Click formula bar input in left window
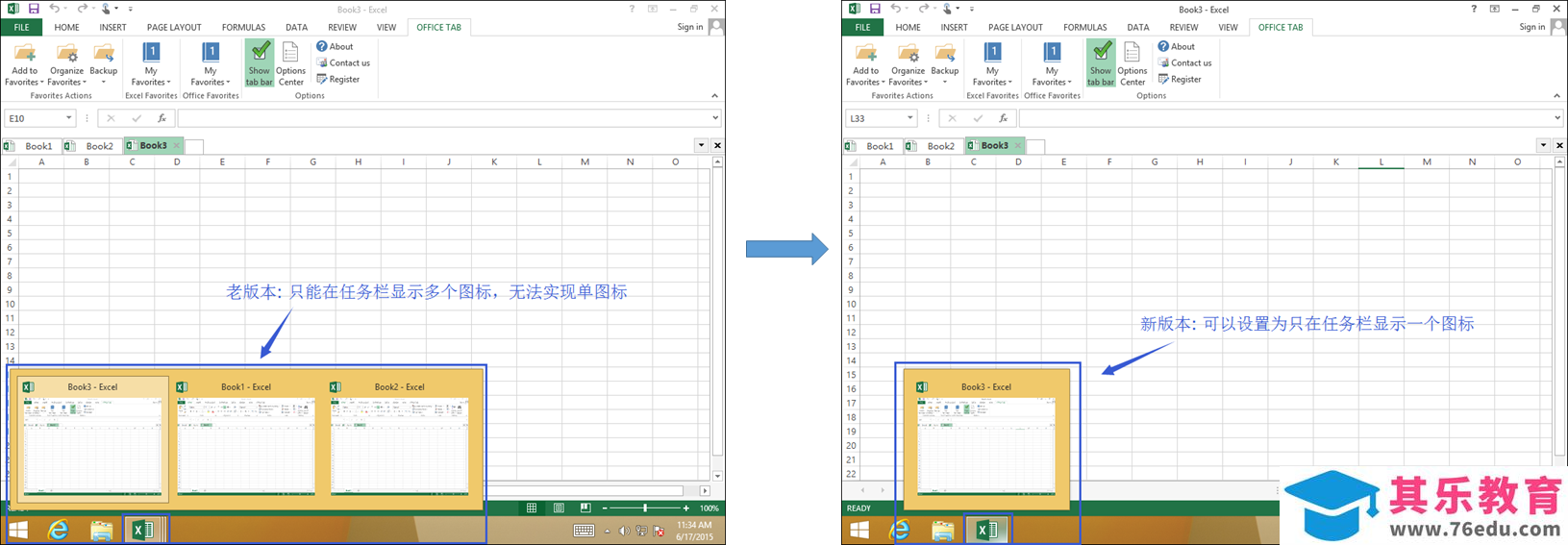Screen dimensions: 1568x545 (x=442, y=118)
